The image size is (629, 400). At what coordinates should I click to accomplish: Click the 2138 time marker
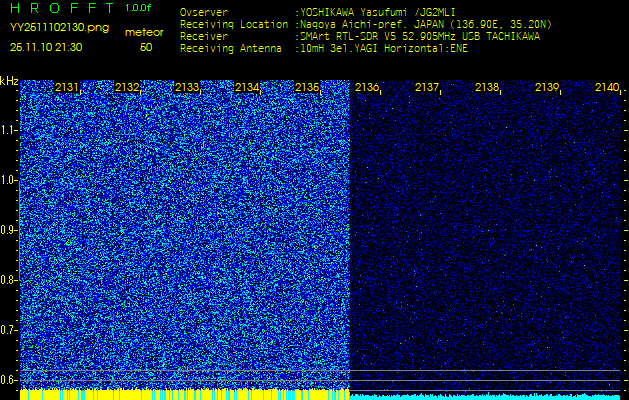(487, 87)
